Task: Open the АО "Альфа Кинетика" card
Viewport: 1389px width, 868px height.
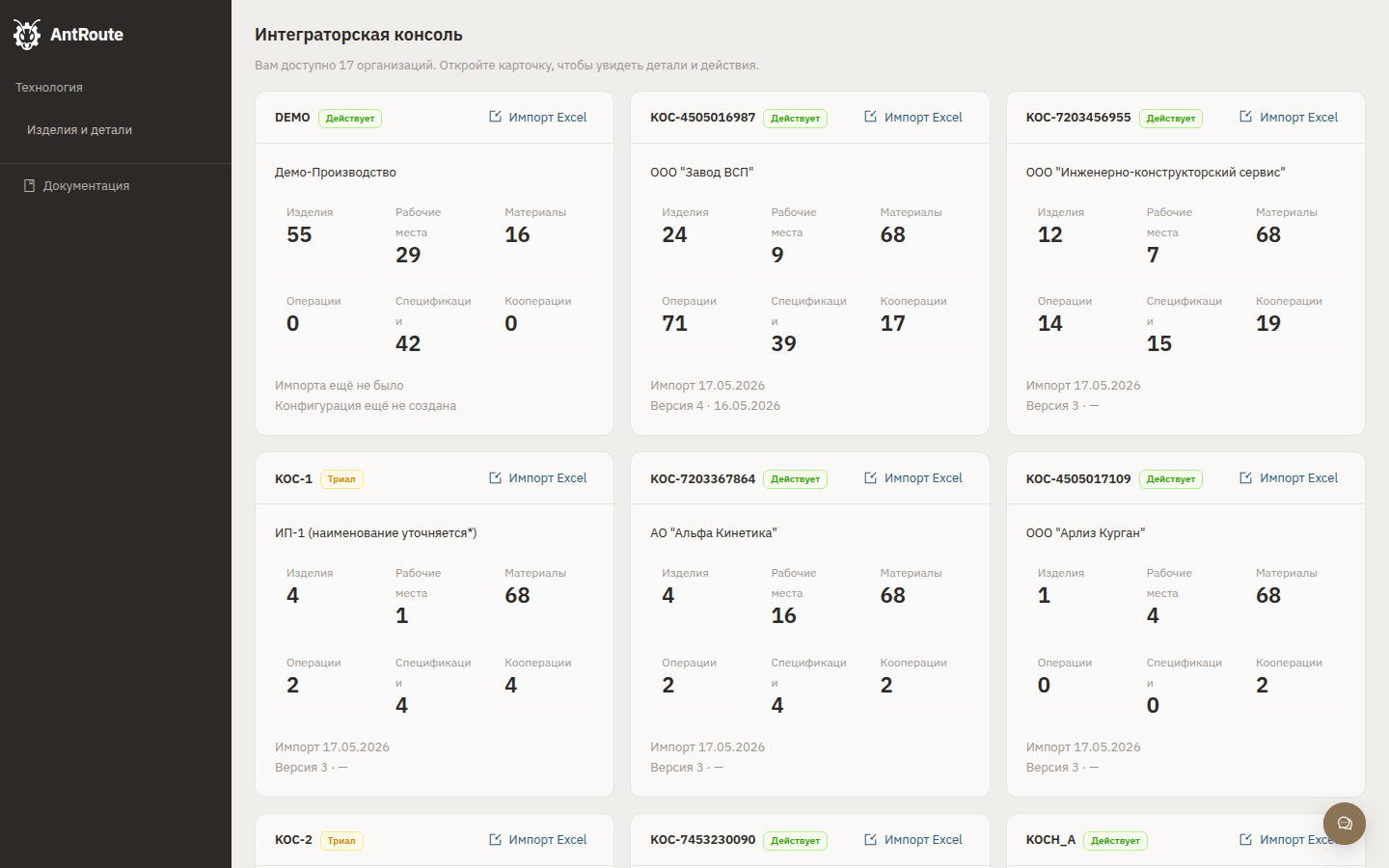Action: point(810,625)
